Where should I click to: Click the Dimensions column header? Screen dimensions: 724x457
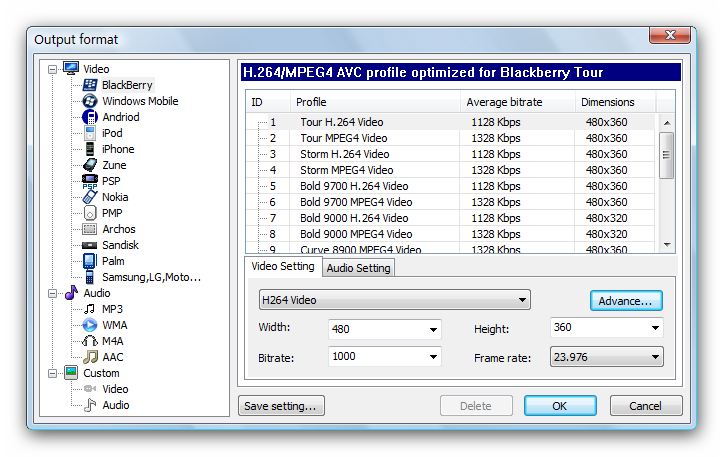point(615,102)
